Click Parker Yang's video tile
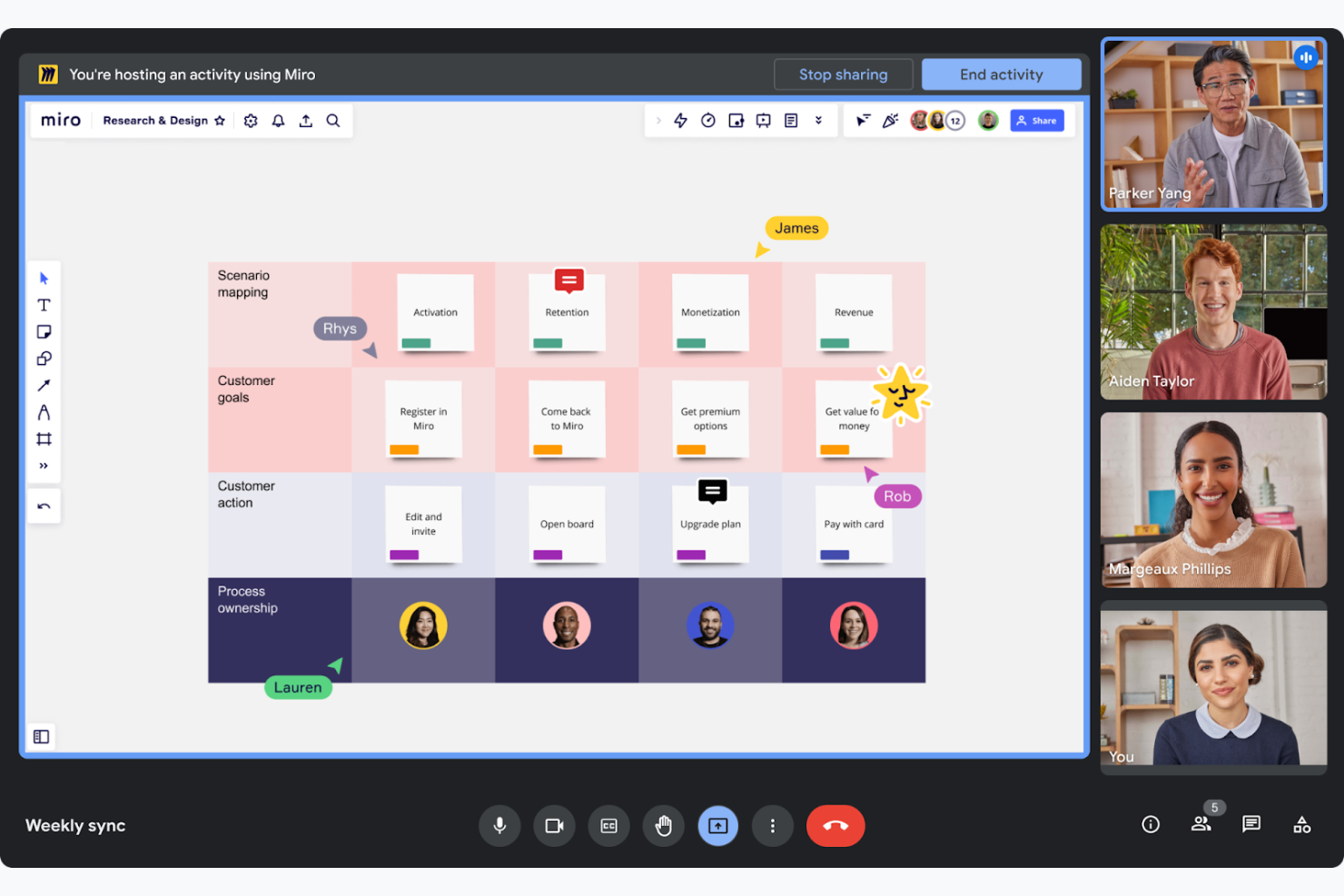 click(1213, 124)
